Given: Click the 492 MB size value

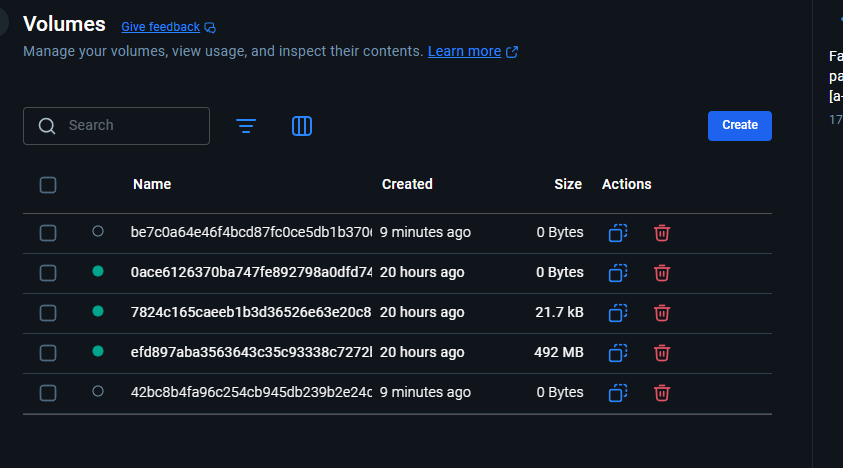Looking at the screenshot, I should pyautogui.click(x=559, y=352).
